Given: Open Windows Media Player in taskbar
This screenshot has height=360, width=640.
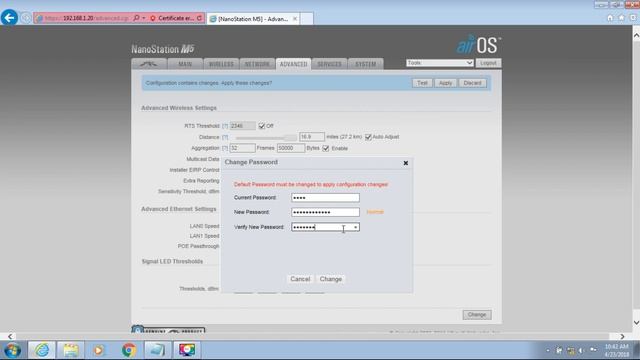Looking at the screenshot, I should coord(99,350).
